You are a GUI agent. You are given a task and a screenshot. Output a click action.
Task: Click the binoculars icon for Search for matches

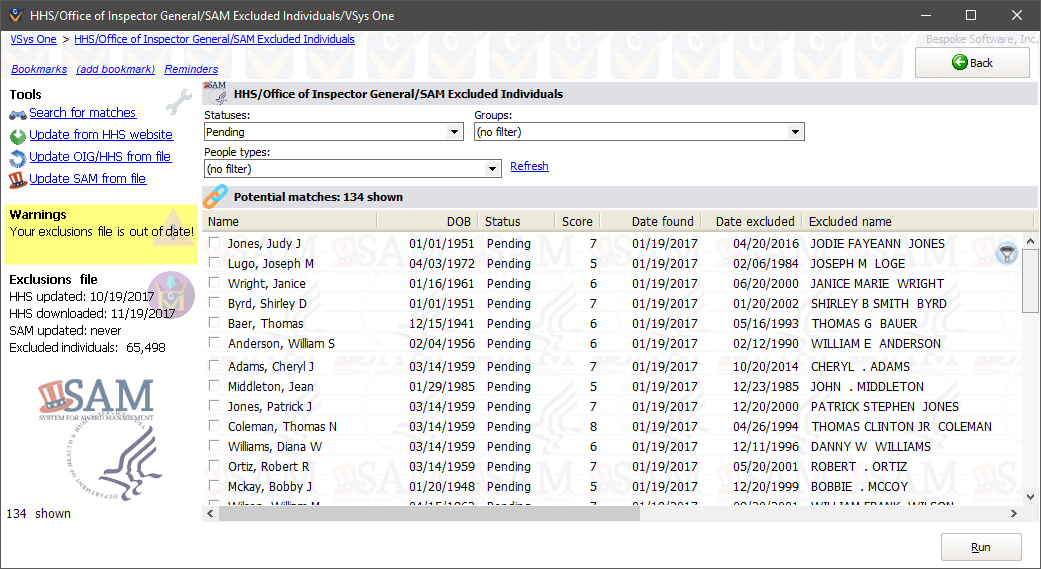18,114
